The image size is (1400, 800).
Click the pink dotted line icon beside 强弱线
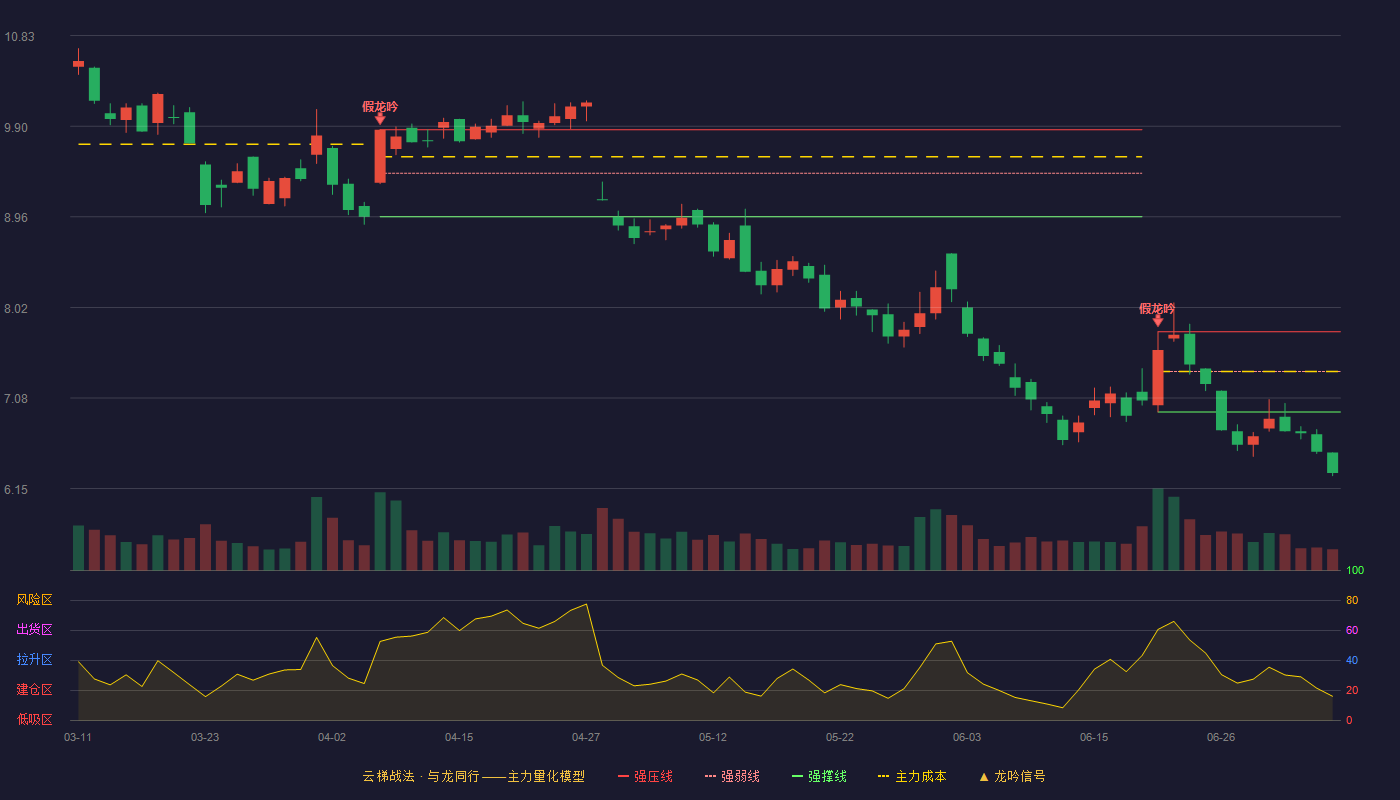(x=711, y=776)
